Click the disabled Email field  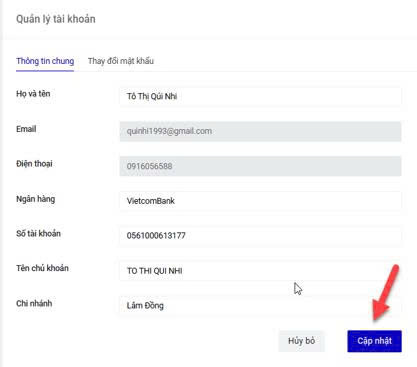pos(260,131)
